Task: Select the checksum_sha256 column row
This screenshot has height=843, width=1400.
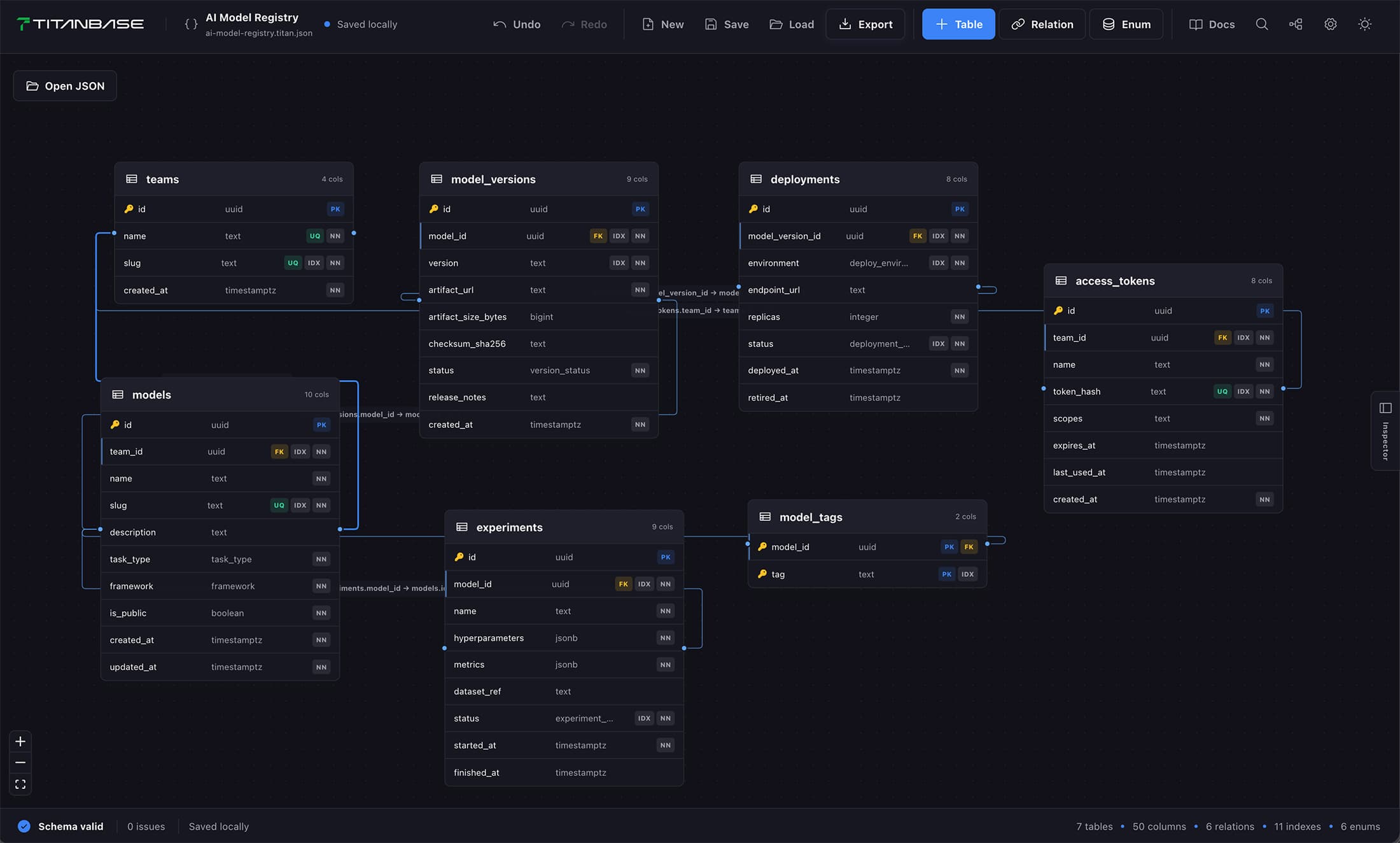Action: point(539,344)
